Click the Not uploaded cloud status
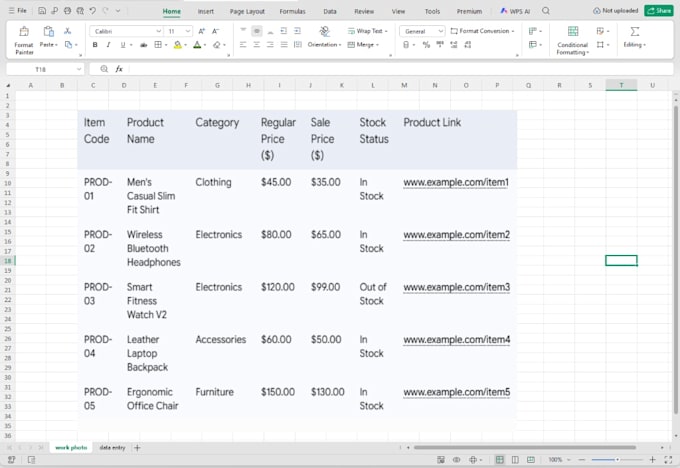The image size is (680, 468). [615, 11]
